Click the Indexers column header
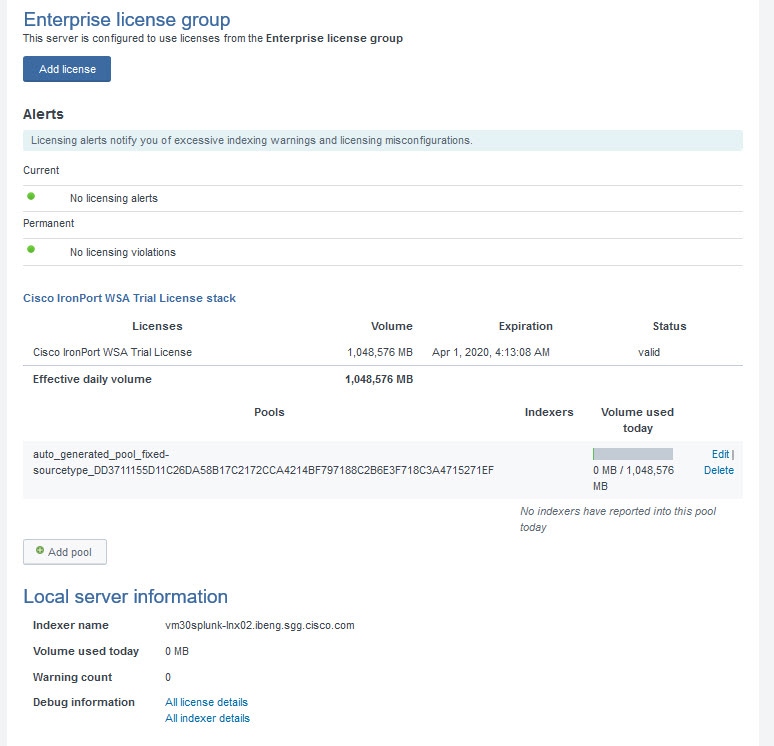This screenshot has height=746, width=774. pyautogui.click(x=549, y=412)
